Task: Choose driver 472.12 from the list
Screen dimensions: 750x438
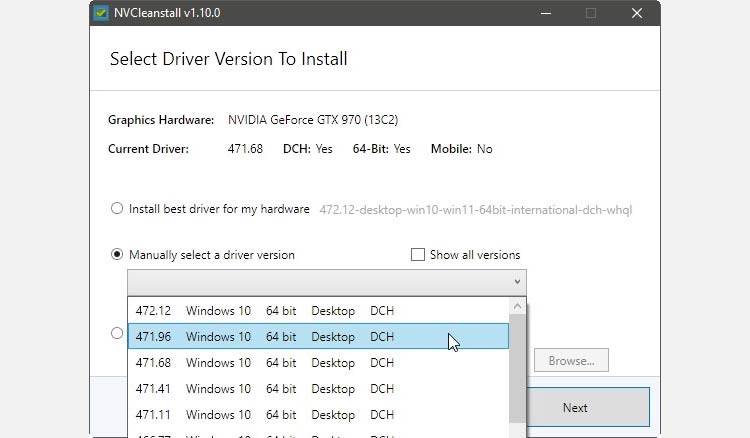Action: (318, 311)
